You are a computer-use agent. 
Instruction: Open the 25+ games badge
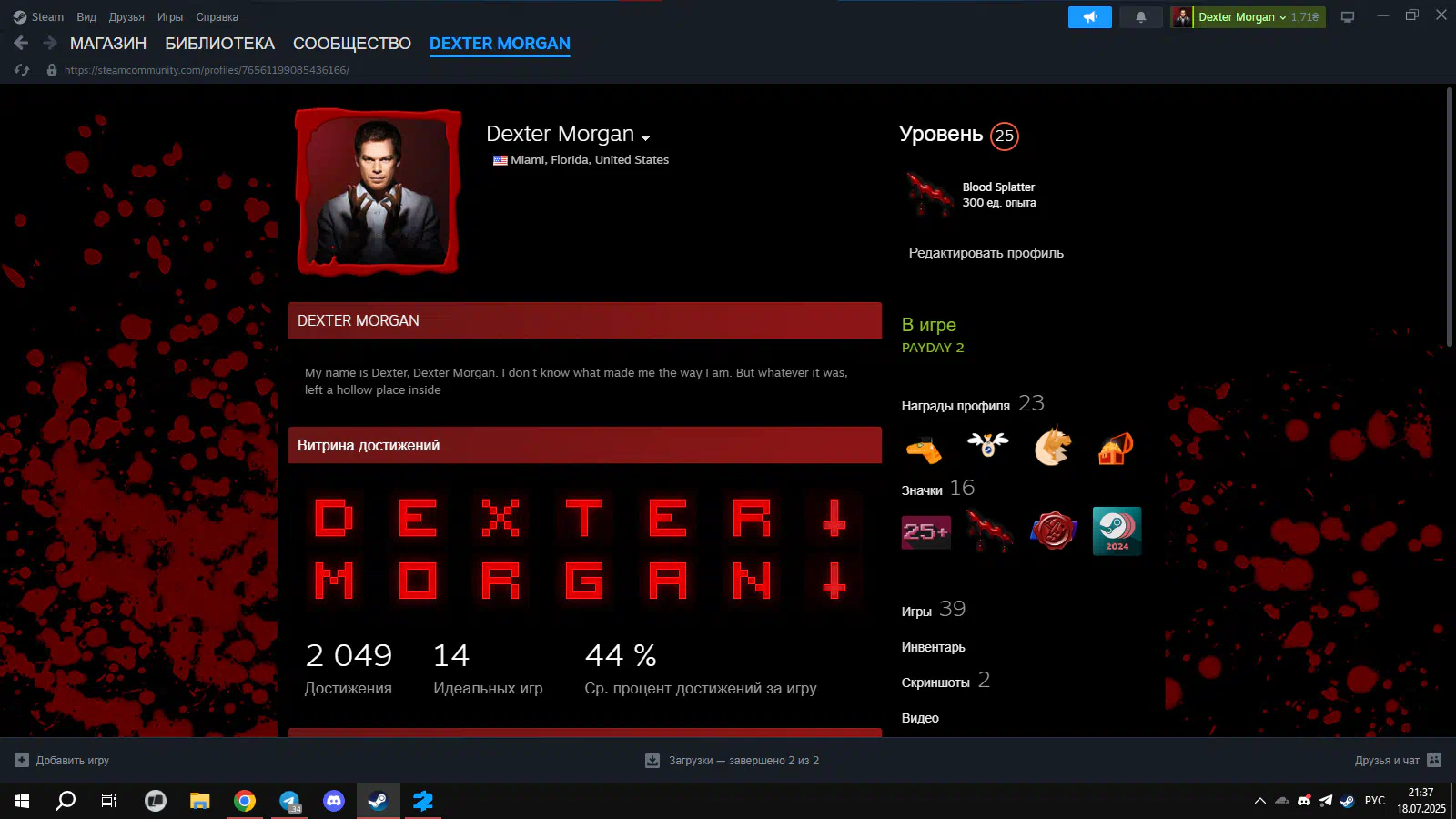[926, 531]
